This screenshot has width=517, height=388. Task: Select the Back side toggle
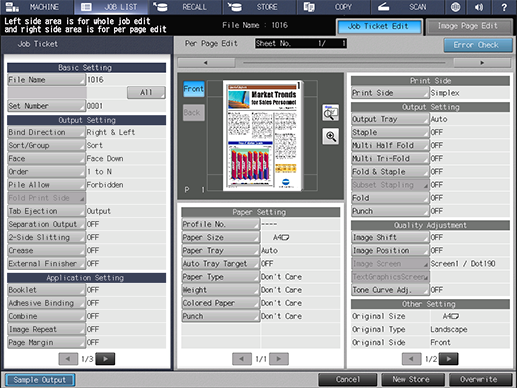coord(194,113)
